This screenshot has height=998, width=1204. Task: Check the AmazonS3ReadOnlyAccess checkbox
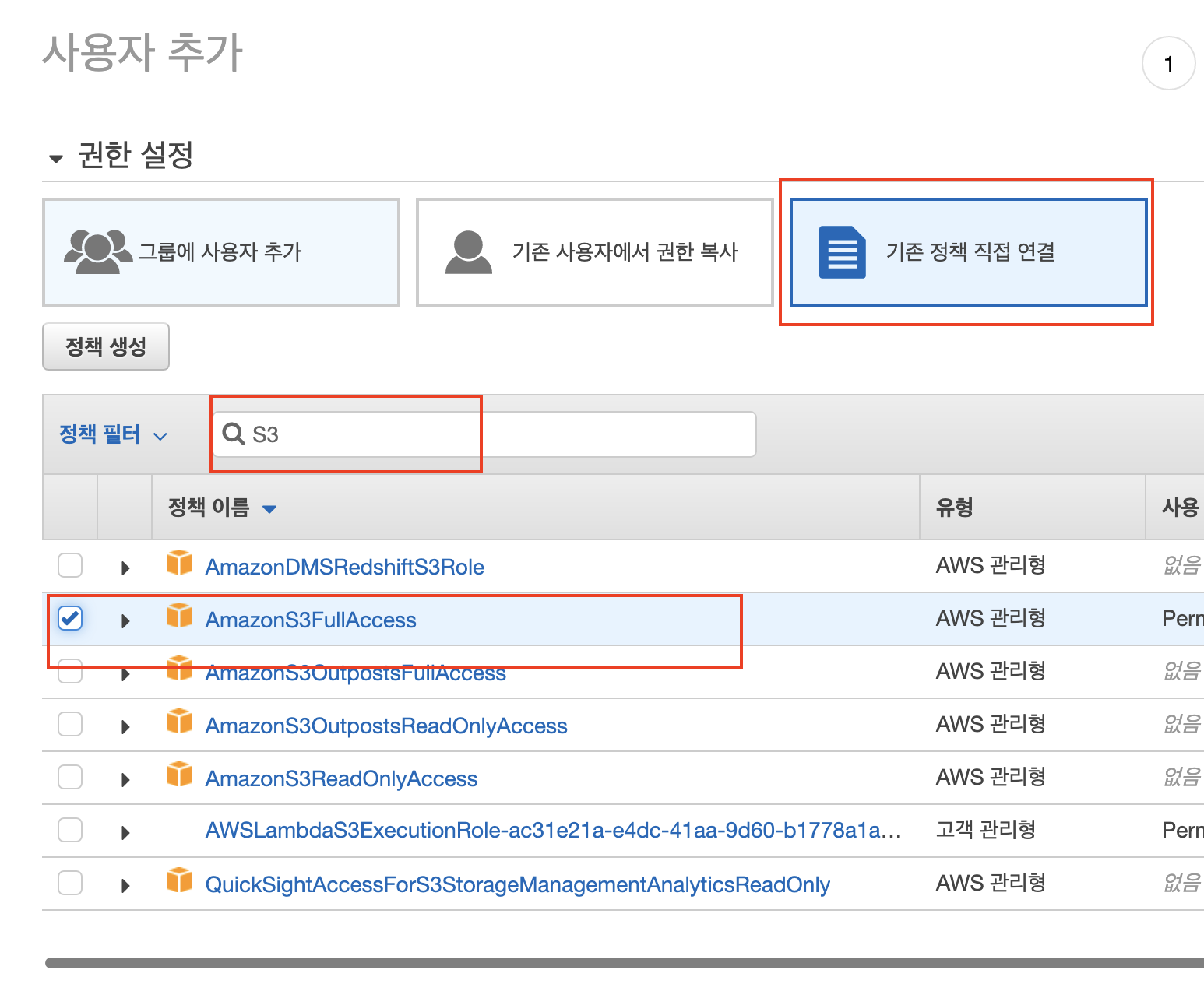coord(70,777)
